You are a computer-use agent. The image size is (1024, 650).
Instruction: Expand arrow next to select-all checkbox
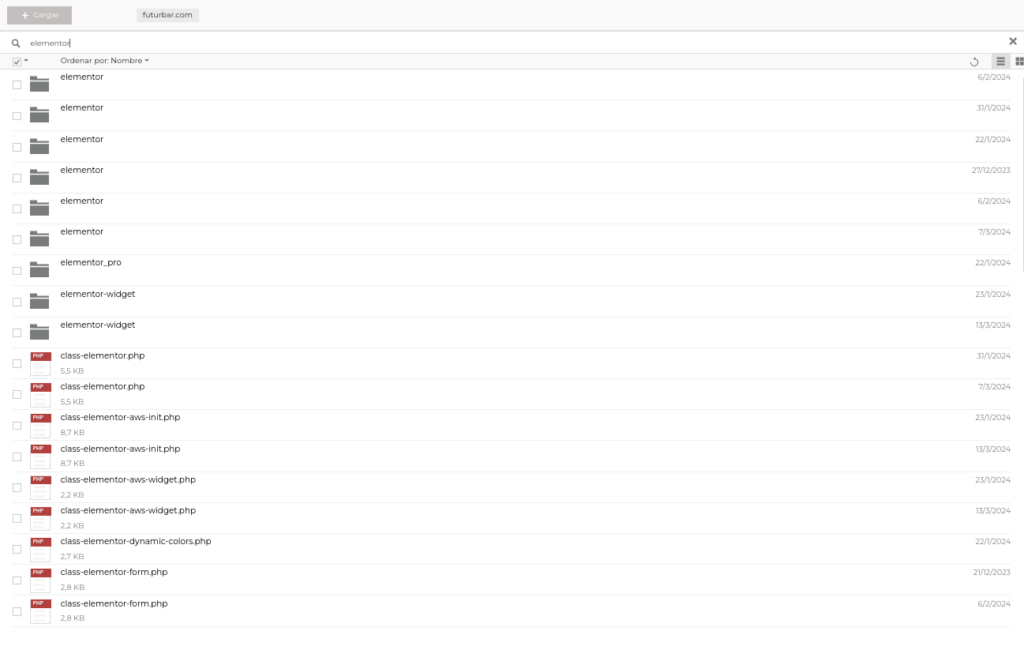point(26,61)
